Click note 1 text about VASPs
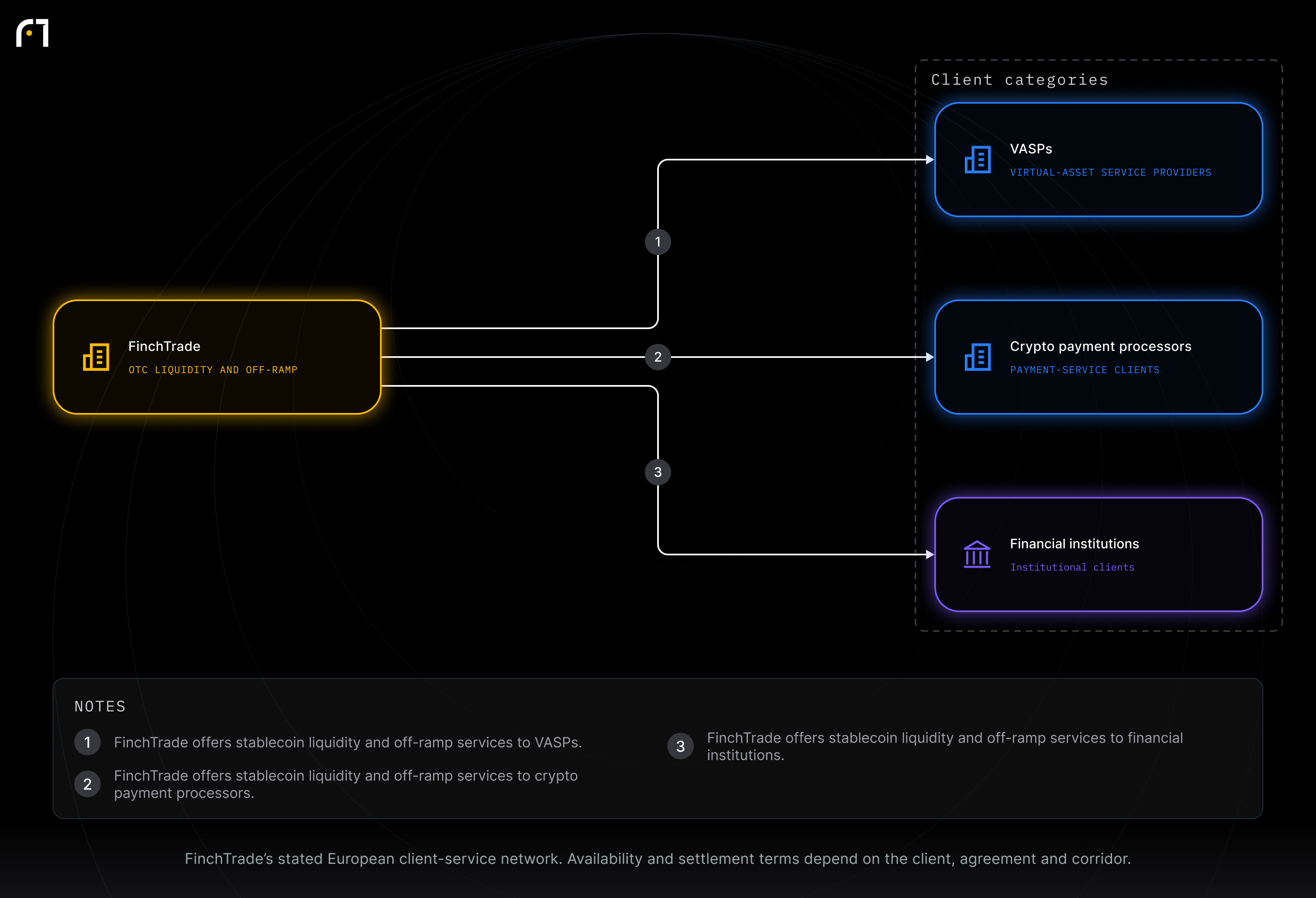Viewport: 1316px width, 898px height. click(348, 742)
